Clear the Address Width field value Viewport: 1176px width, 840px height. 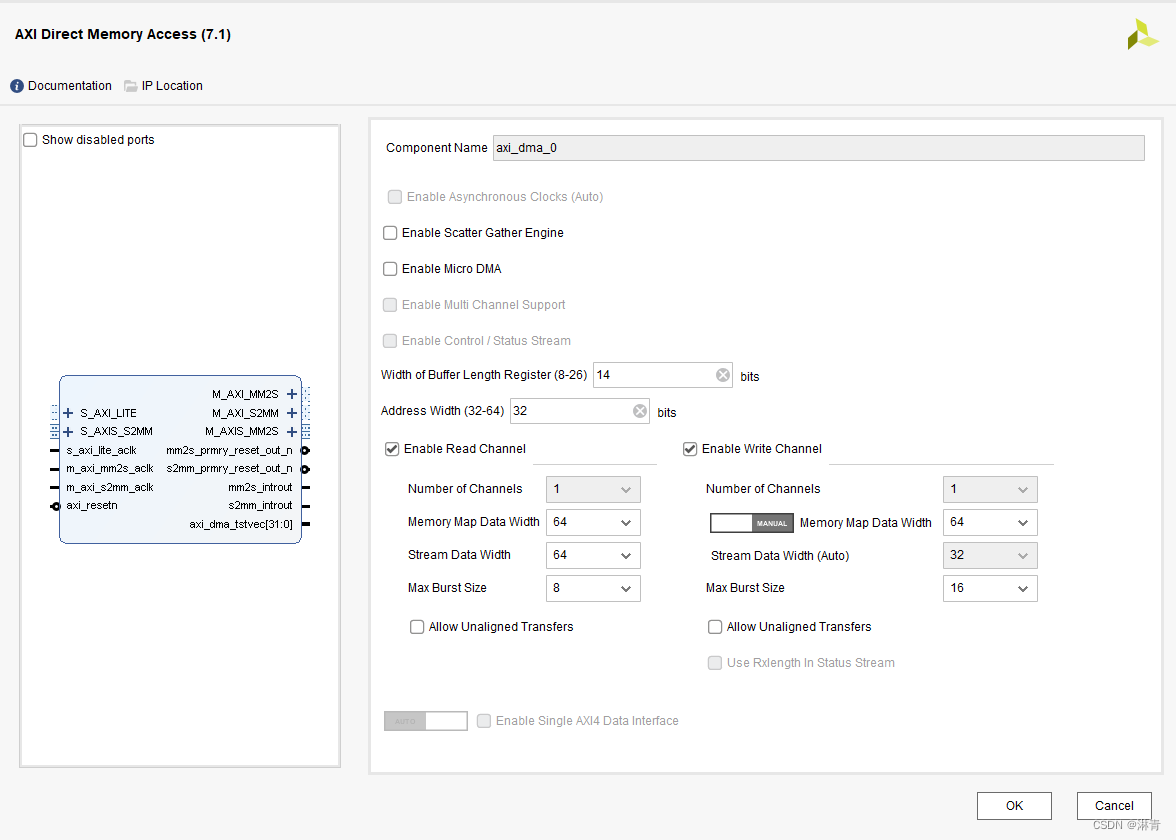640,411
